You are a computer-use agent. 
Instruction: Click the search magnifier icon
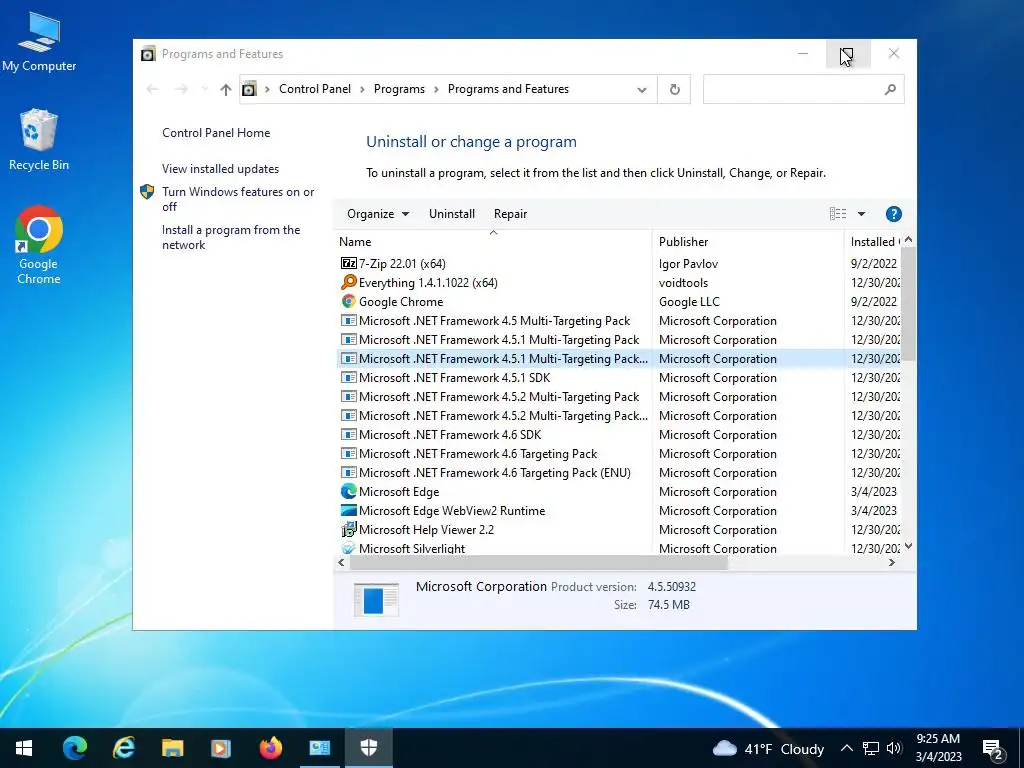[x=889, y=89]
